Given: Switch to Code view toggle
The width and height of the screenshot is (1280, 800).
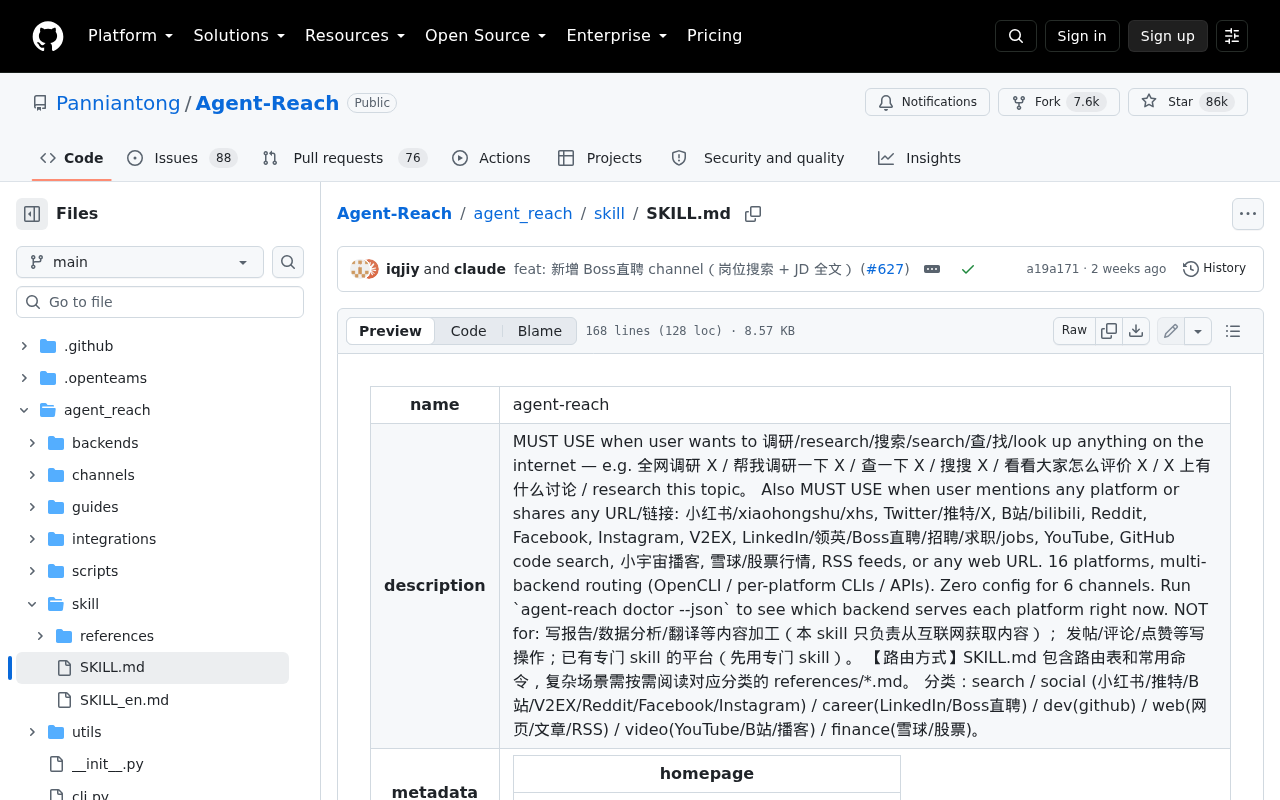Looking at the screenshot, I should 468,331.
